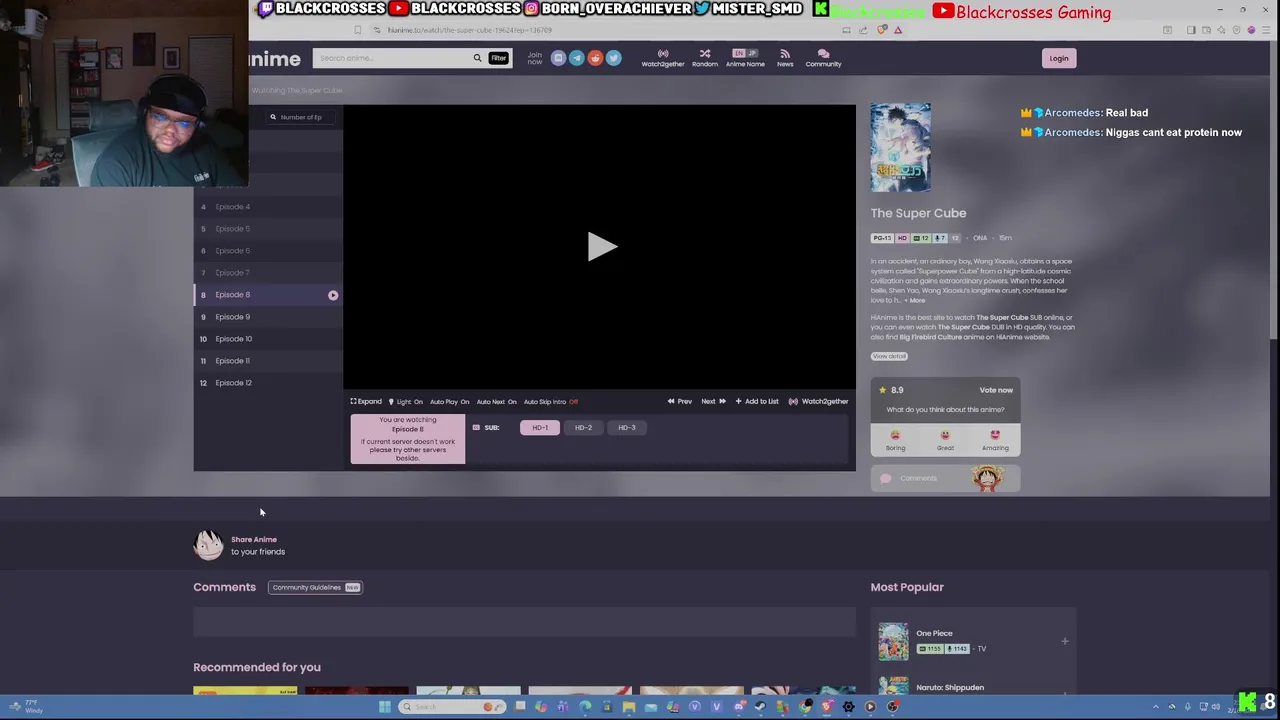Select the HD-1 server
Viewport: 1280px width, 720px height.
click(540, 428)
